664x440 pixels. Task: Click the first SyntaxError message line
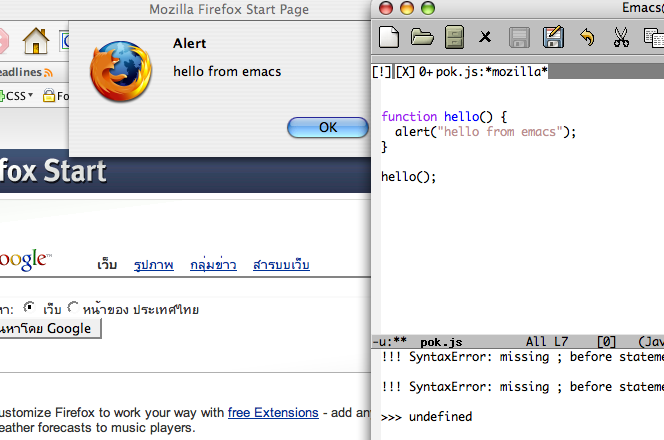[x=522, y=357]
